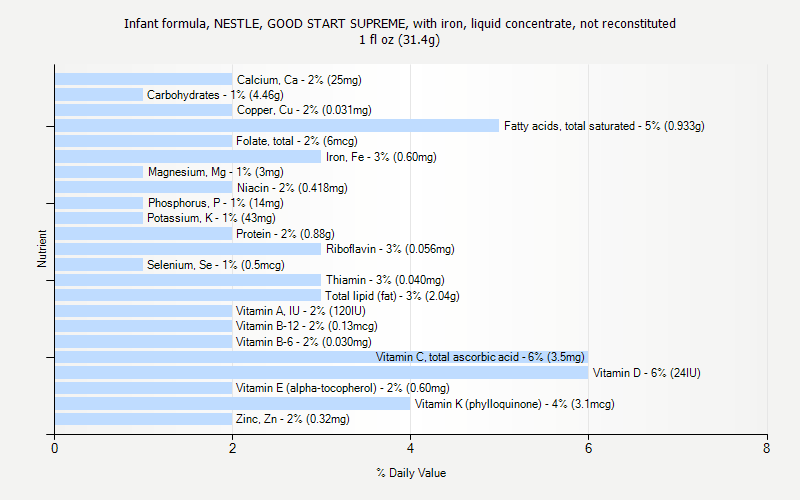Select the 'Selenium, Se - 1% (0.5mcg)' label
800x500 pixels.
tap(216, 265)
